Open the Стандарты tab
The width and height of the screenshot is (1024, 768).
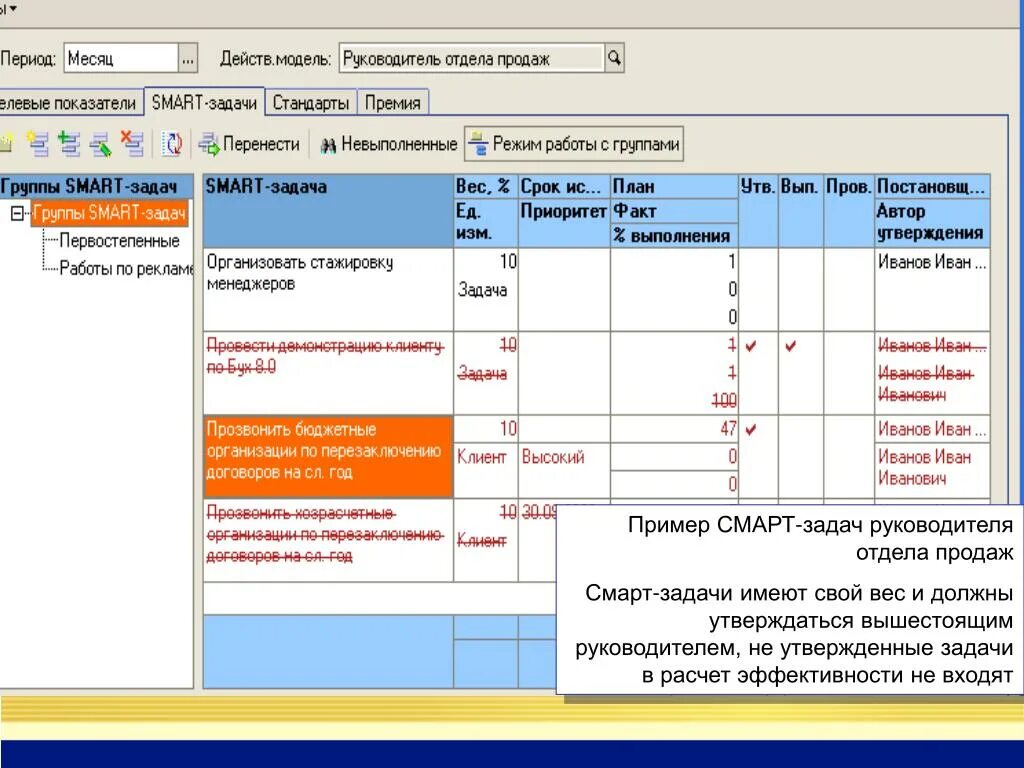pyautogui.click(x=311, y=103)
